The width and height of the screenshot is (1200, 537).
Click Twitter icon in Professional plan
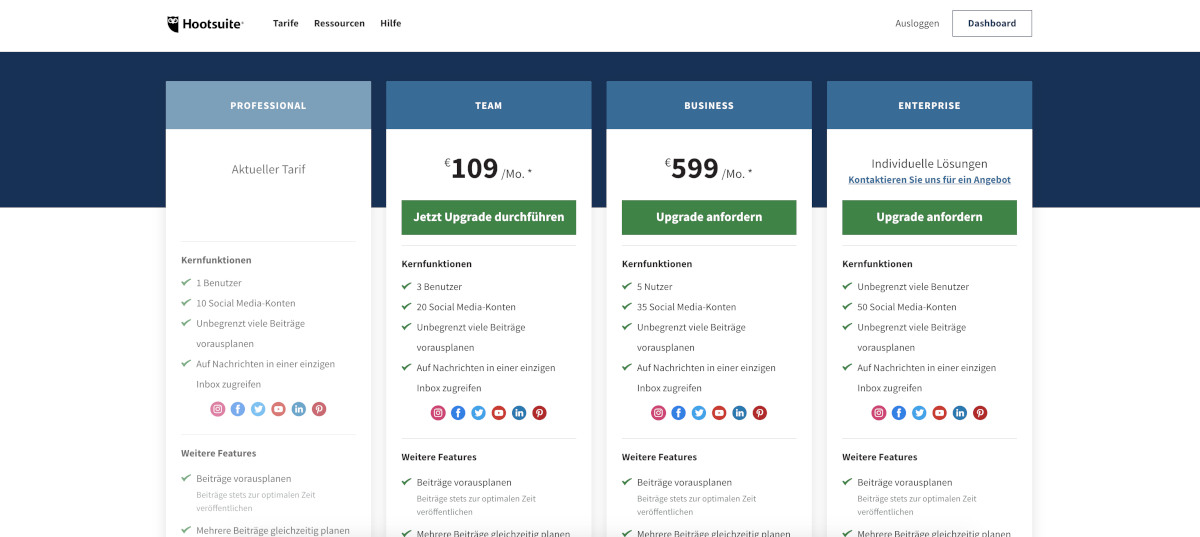point(258,409)
